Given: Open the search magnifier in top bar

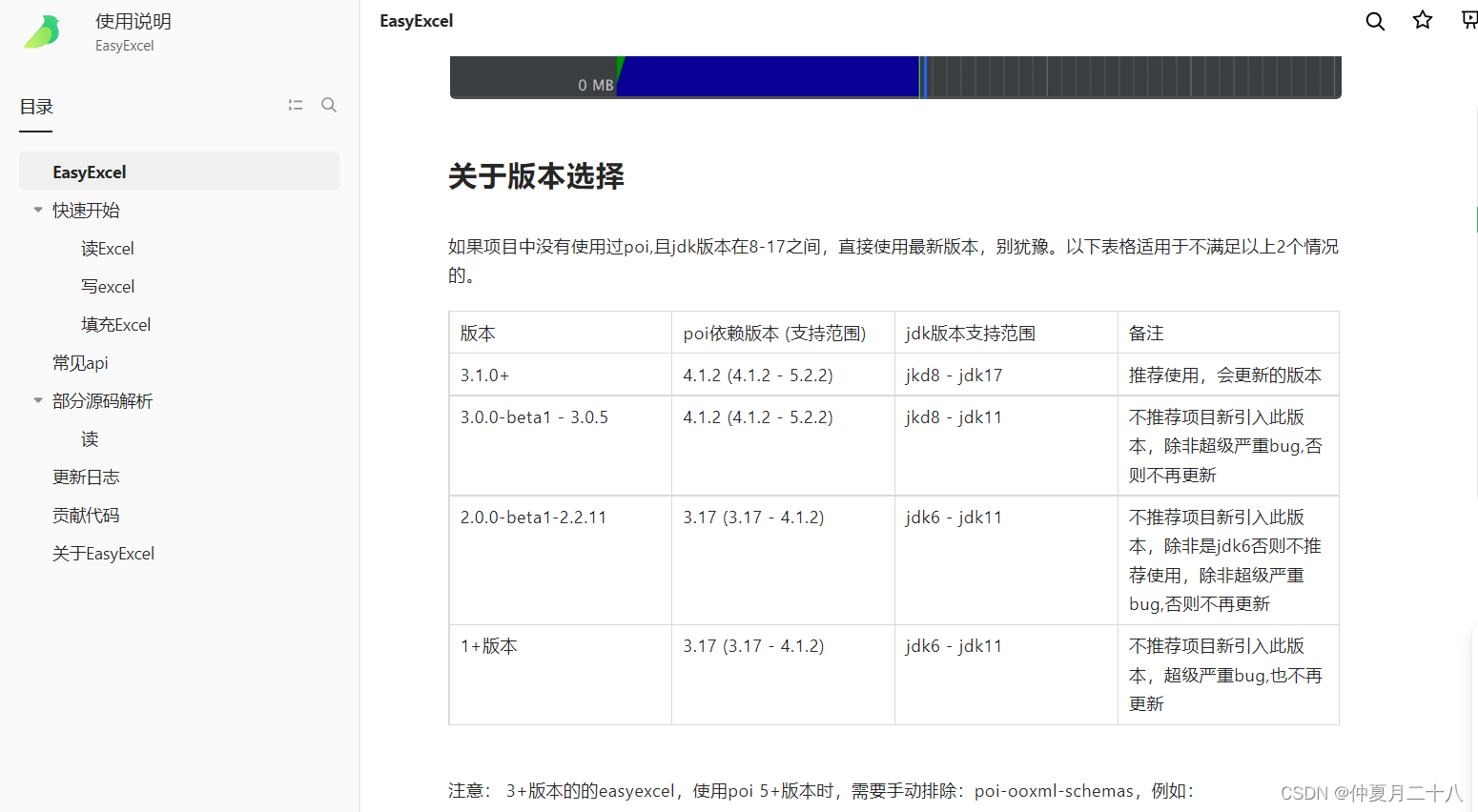Looking at the screenshot, I should (1375, 21).
